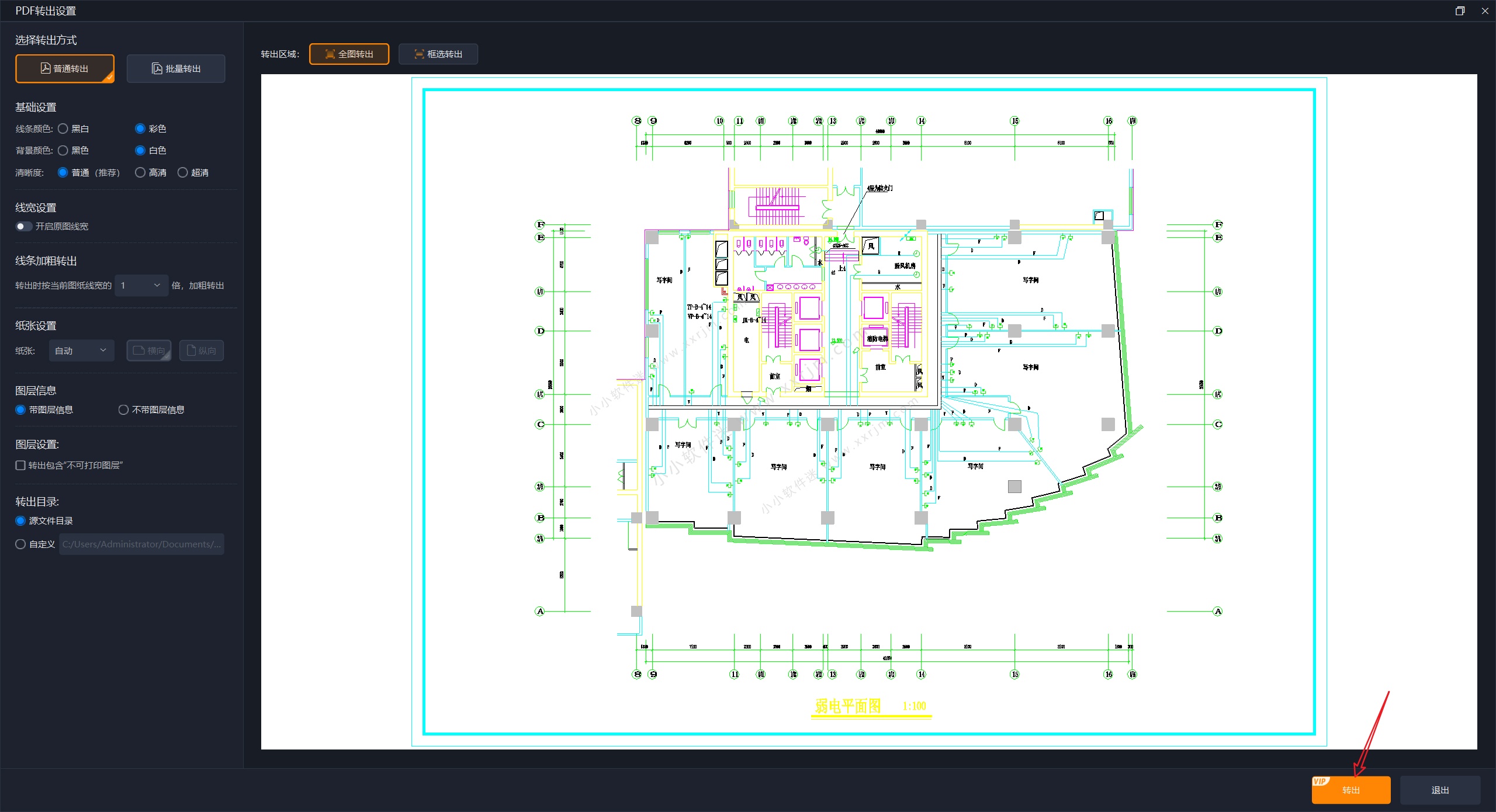Select 自定义 output directory radio
Image resolution: width=1496 pixels, height=812 pixels.
[20, 544]
